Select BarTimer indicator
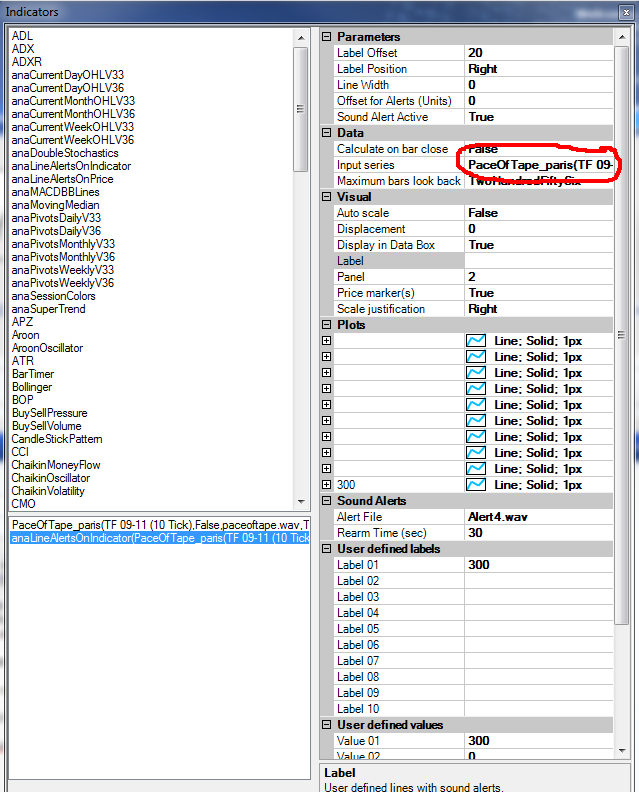 tap(33, 374)
